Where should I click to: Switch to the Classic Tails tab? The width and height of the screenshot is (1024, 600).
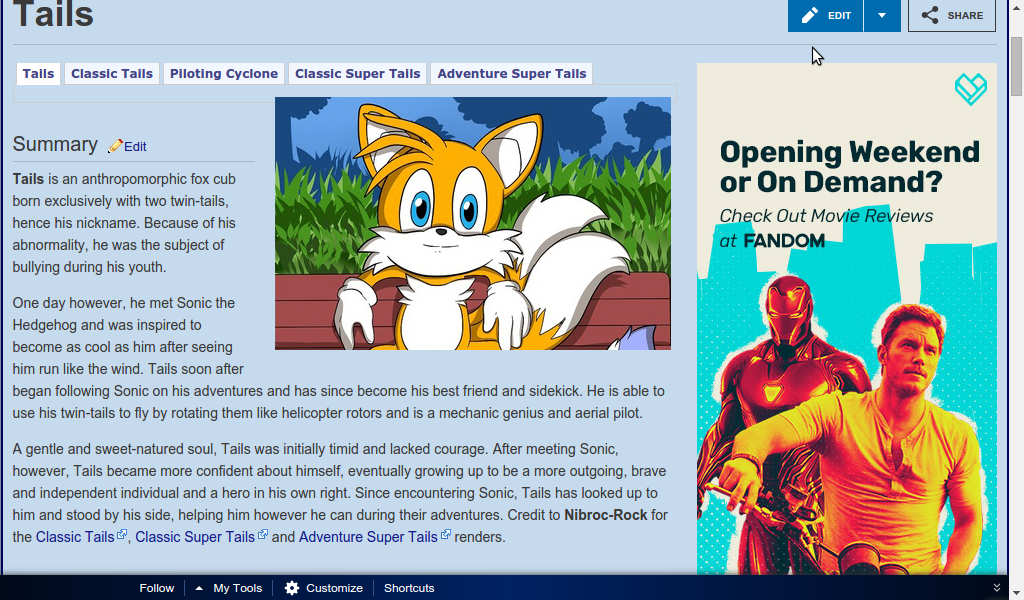(x=112, y=73)
